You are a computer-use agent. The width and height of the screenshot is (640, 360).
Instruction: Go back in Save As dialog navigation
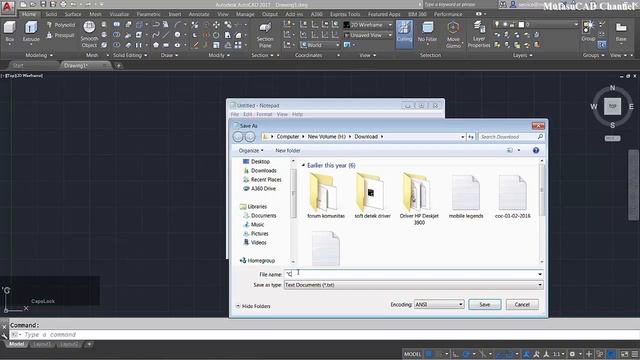pyautogui.click(x=238, y=137)
